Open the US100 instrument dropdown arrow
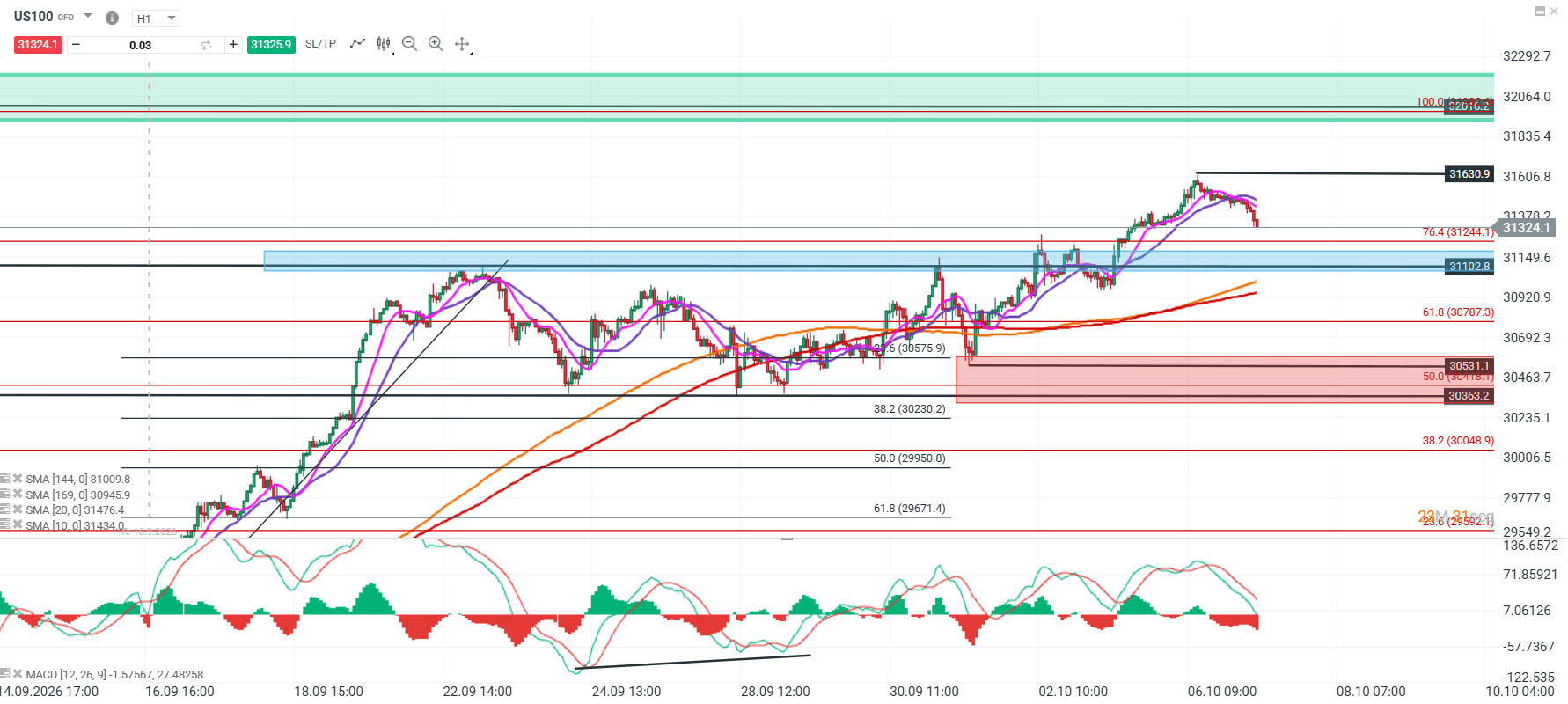The width and height of the screenshot is (1568, 704). [x=88, y=16]
